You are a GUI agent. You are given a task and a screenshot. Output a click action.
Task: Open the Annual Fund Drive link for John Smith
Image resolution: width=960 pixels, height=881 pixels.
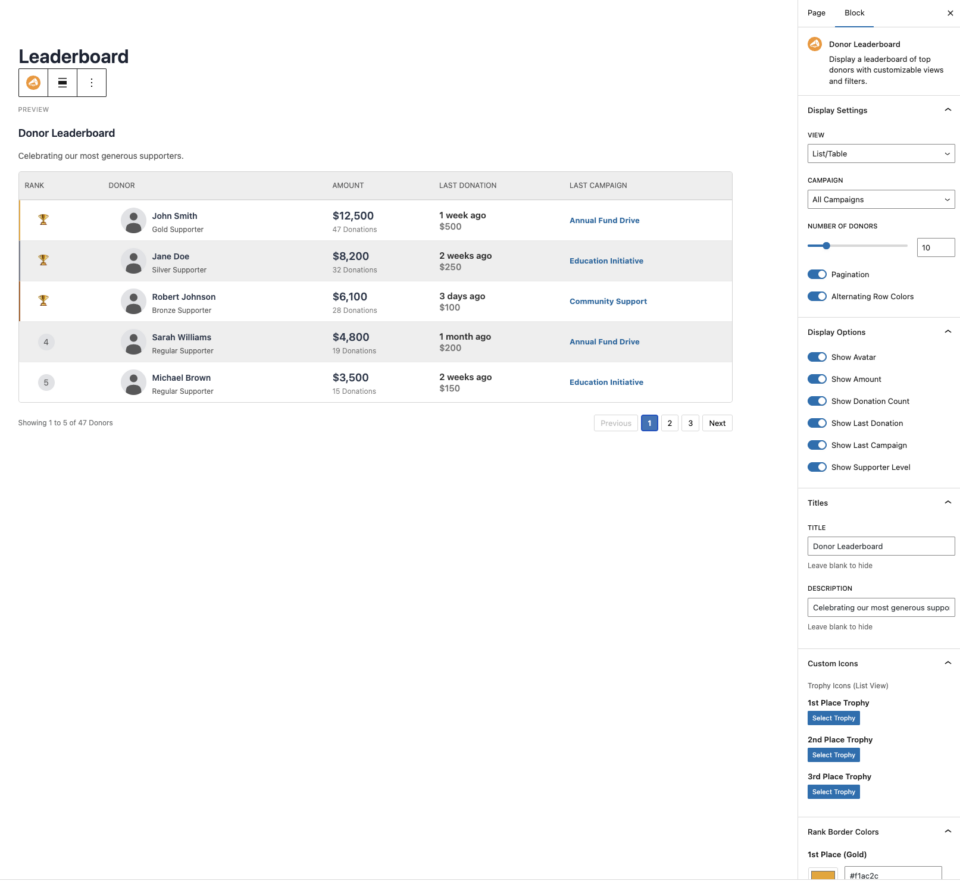[604, 221]
